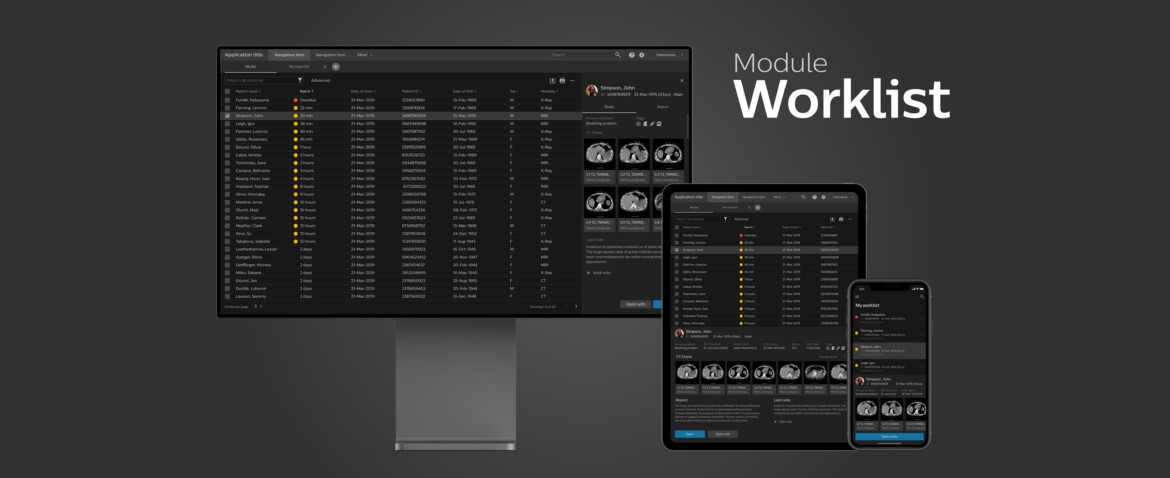Check the Fumiki, Katayama row checkbox on the monitor
Viewport: 1170px width, 478px height.
[228, 100]
